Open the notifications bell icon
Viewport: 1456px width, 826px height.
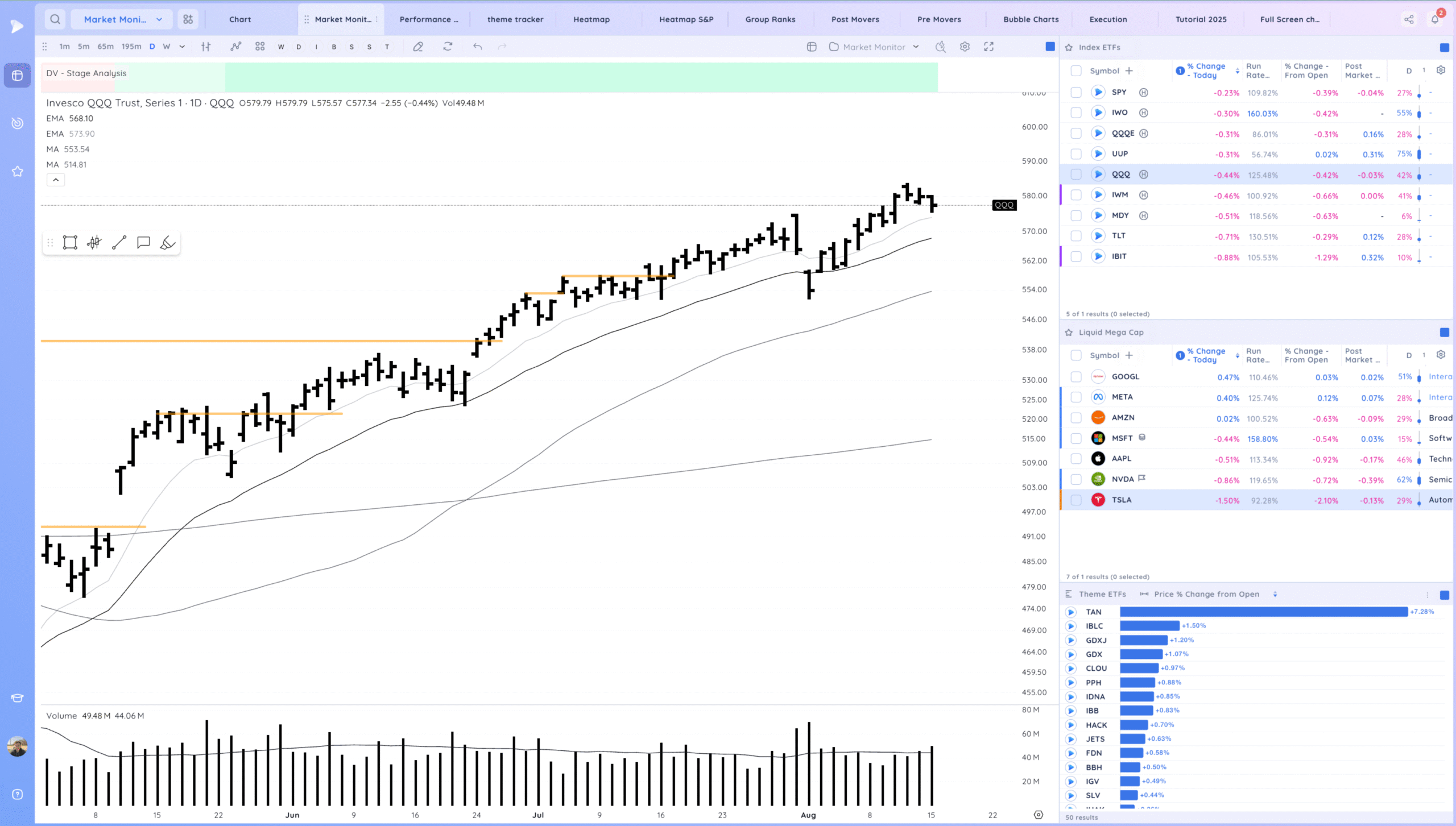click(1434, 19)
